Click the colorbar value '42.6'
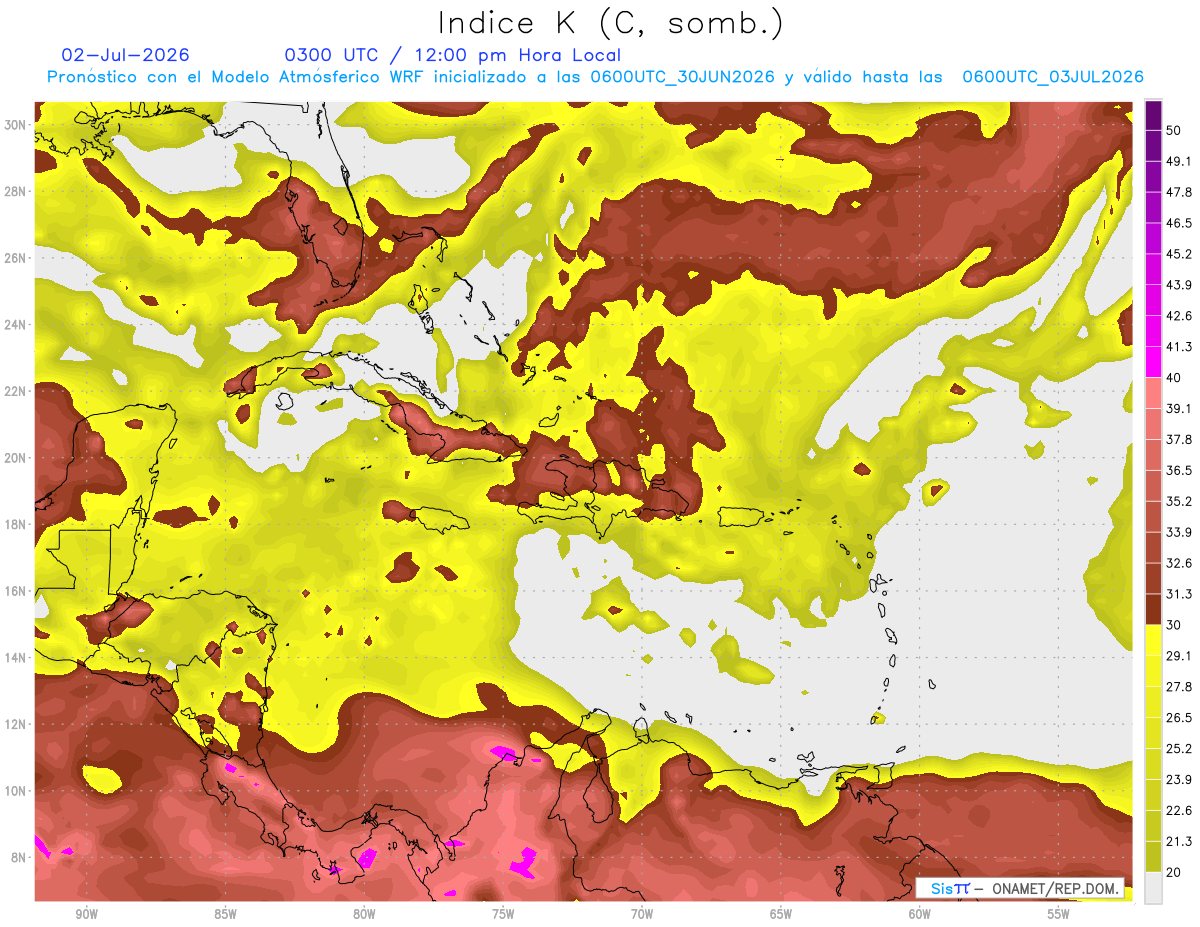This screenshot has width=1200, height=927. click(x=1179, y=315)
